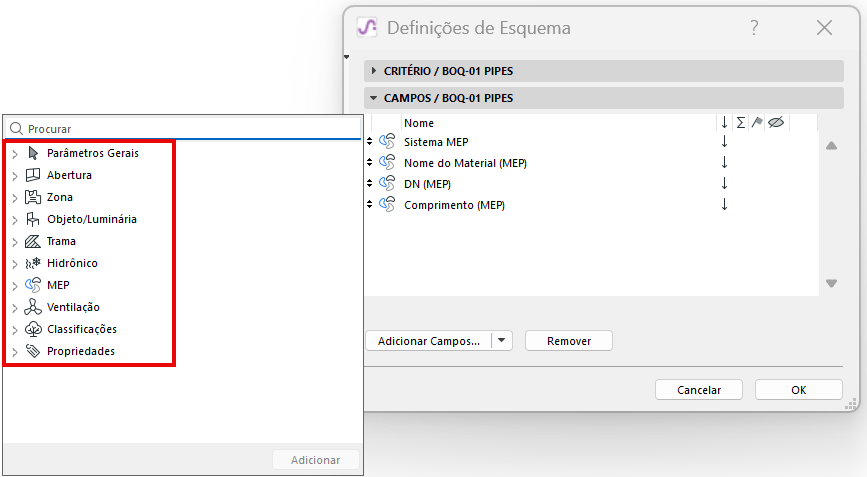Click the Trama hatch icon
The height and width of the screenshot is (477, 867).
pyautogui.click(x=33, y=242)
